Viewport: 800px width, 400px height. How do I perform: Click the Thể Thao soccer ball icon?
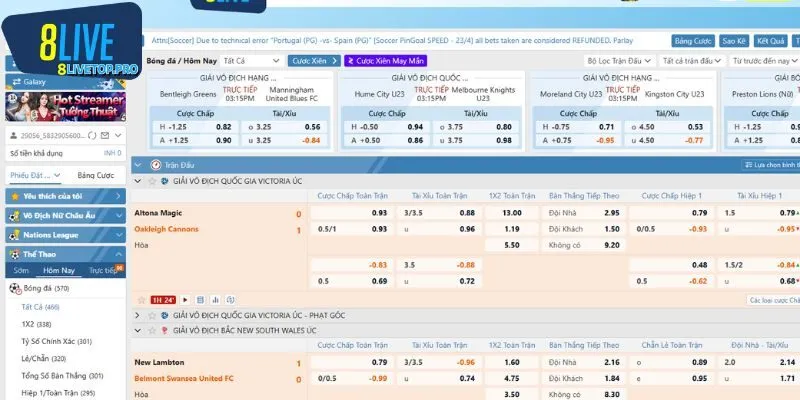coord(15,254)
